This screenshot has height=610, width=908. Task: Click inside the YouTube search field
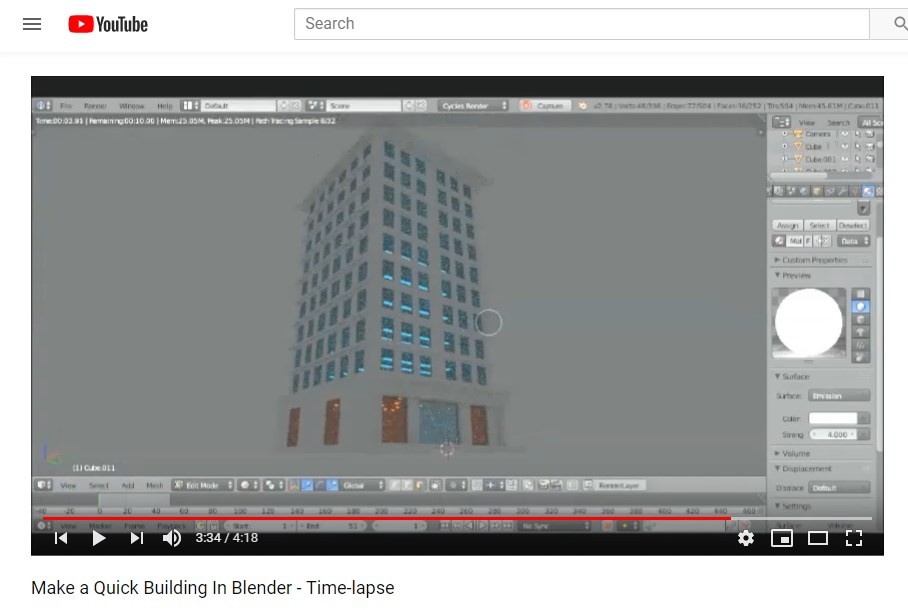(580, 23)
